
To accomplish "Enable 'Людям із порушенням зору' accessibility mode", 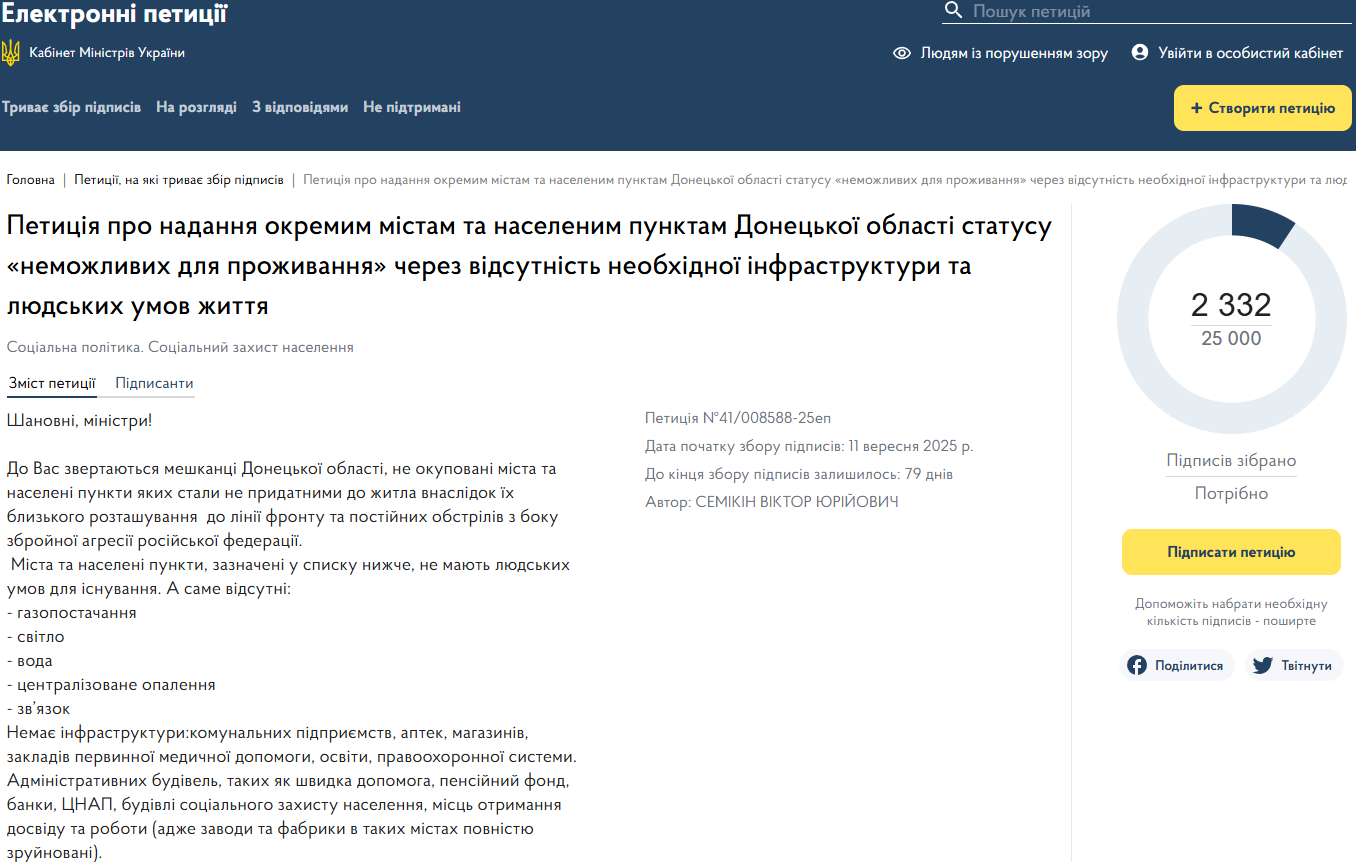I will pos(1014,53).
